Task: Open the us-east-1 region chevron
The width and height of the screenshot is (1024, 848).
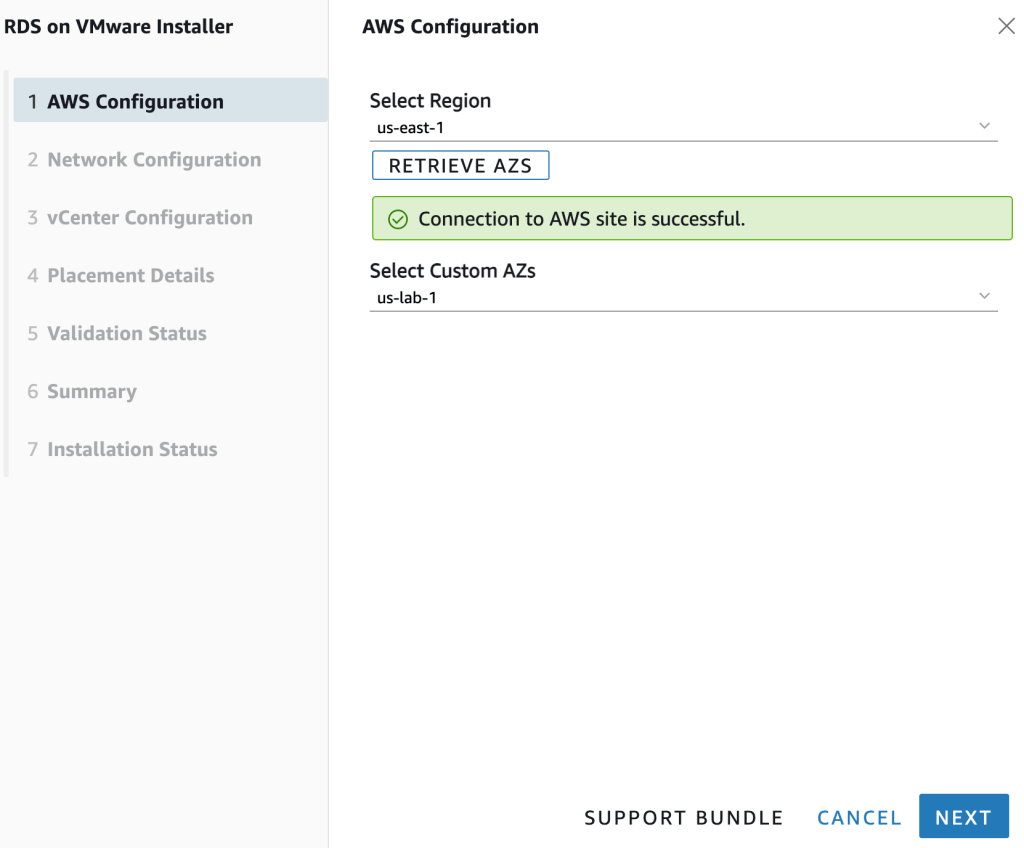Action: click(x=984, y=126)
